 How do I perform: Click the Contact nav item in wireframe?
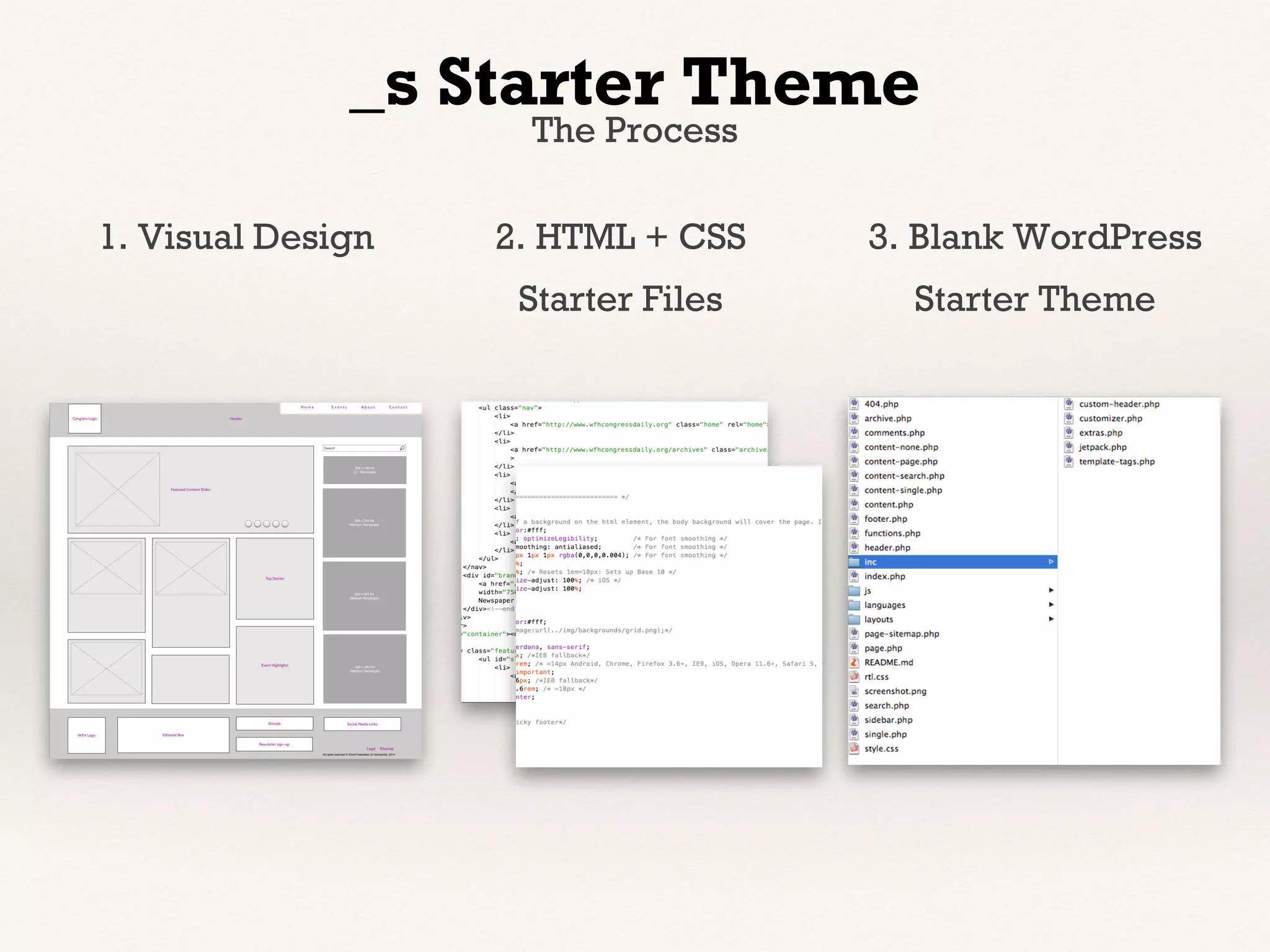click(398, 407)
